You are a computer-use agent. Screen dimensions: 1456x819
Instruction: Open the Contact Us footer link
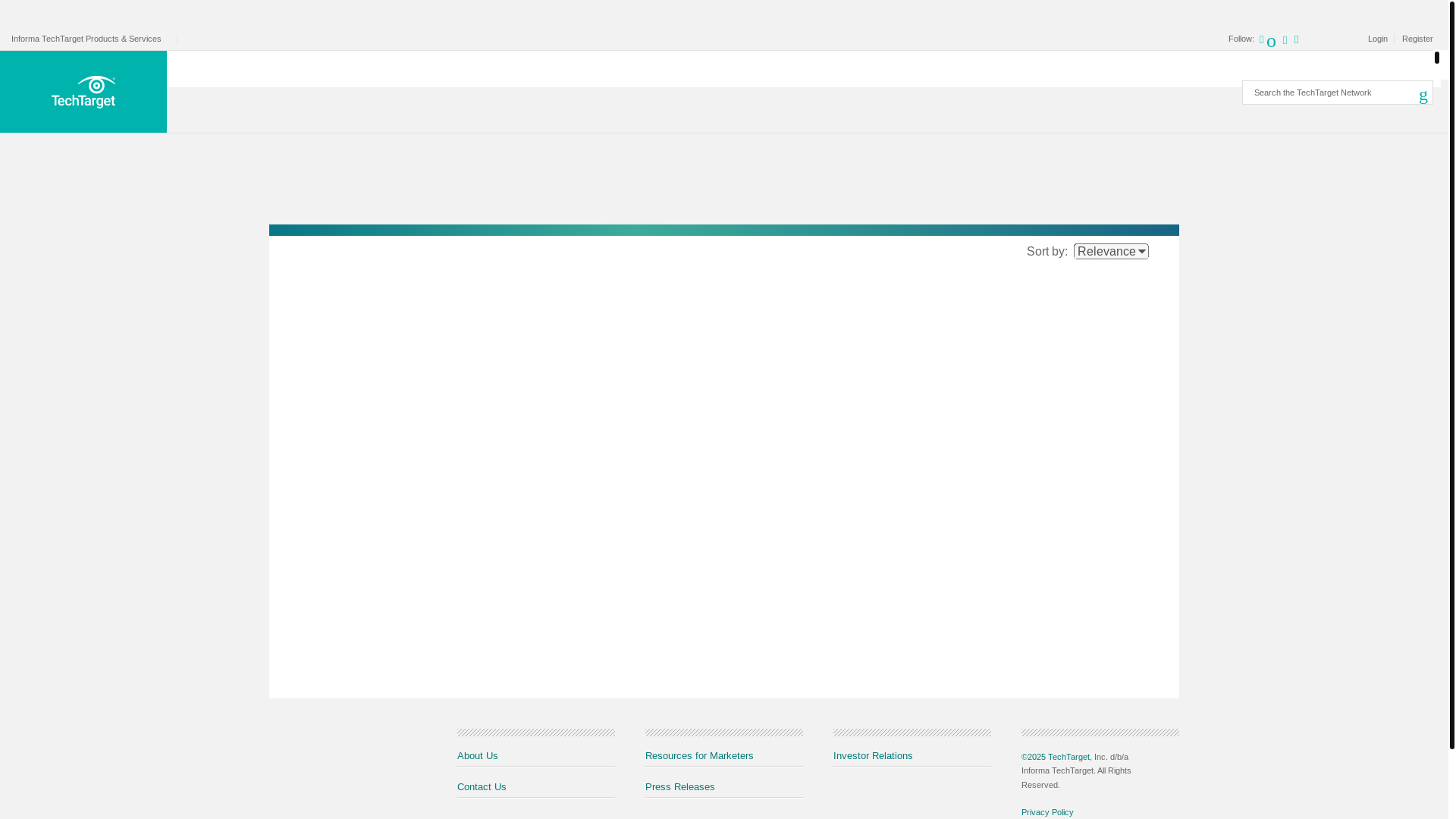pyautogui.click(x=482, y=786)
